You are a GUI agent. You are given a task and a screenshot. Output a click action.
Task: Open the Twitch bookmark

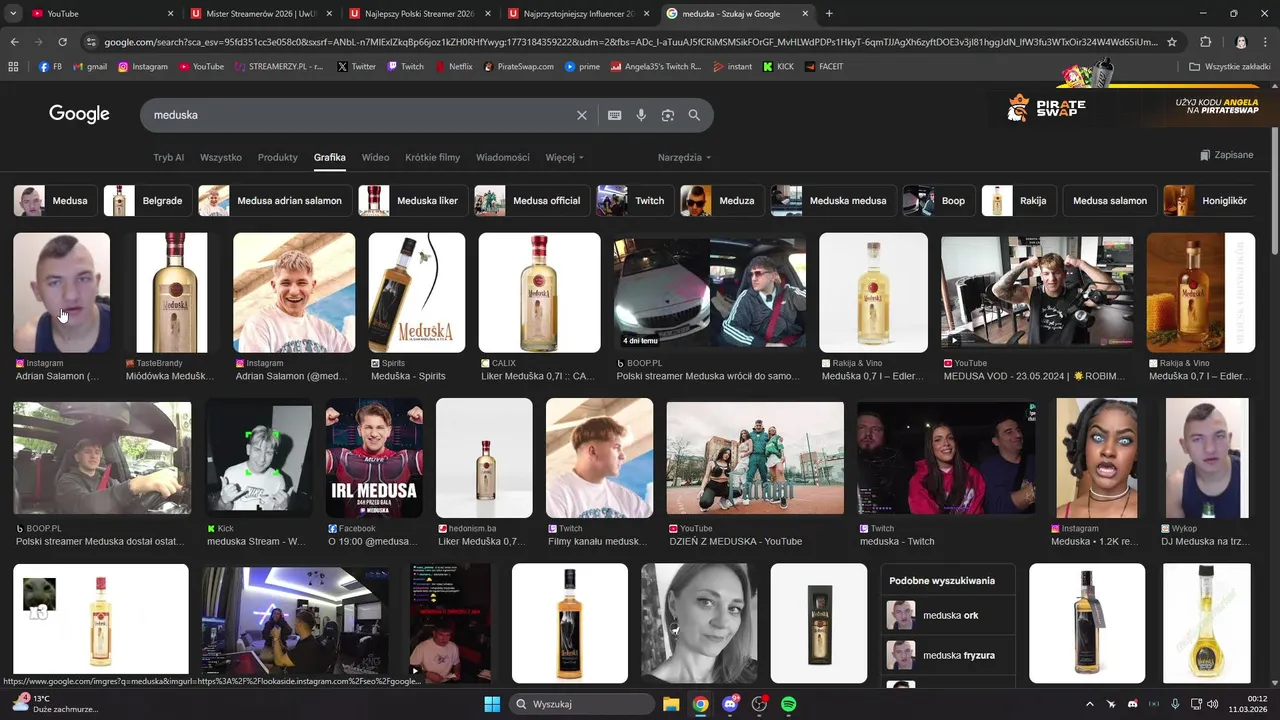click(x=405, y=66)
